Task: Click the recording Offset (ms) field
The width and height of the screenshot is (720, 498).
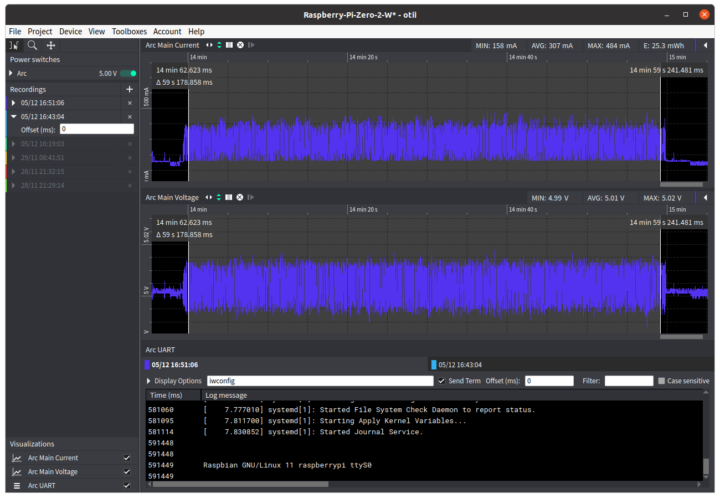Action: click(x=97, y=129)
